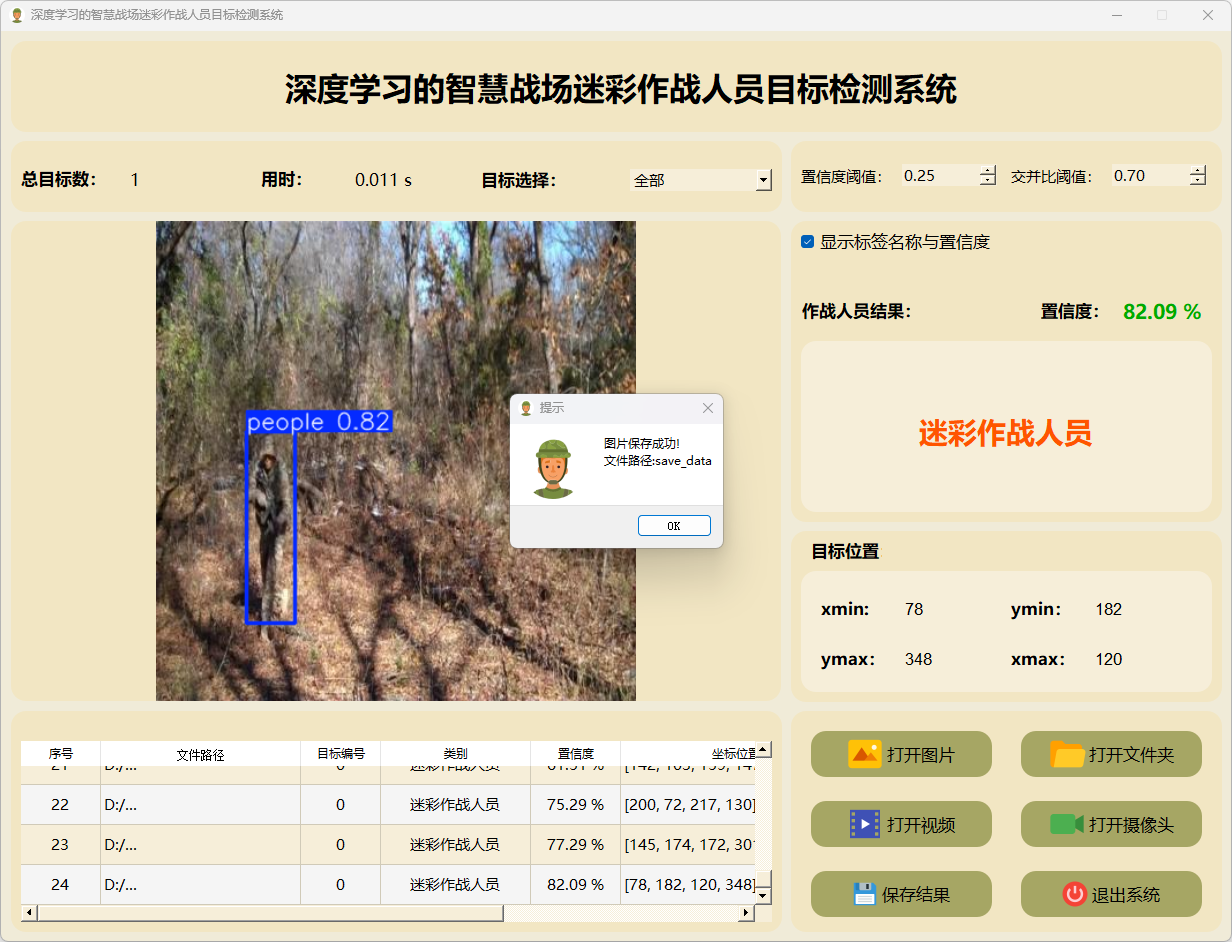Click the red power icon to exit system
The width and height of the screenshot is (1232, 942).
(x=1074, y=894)
